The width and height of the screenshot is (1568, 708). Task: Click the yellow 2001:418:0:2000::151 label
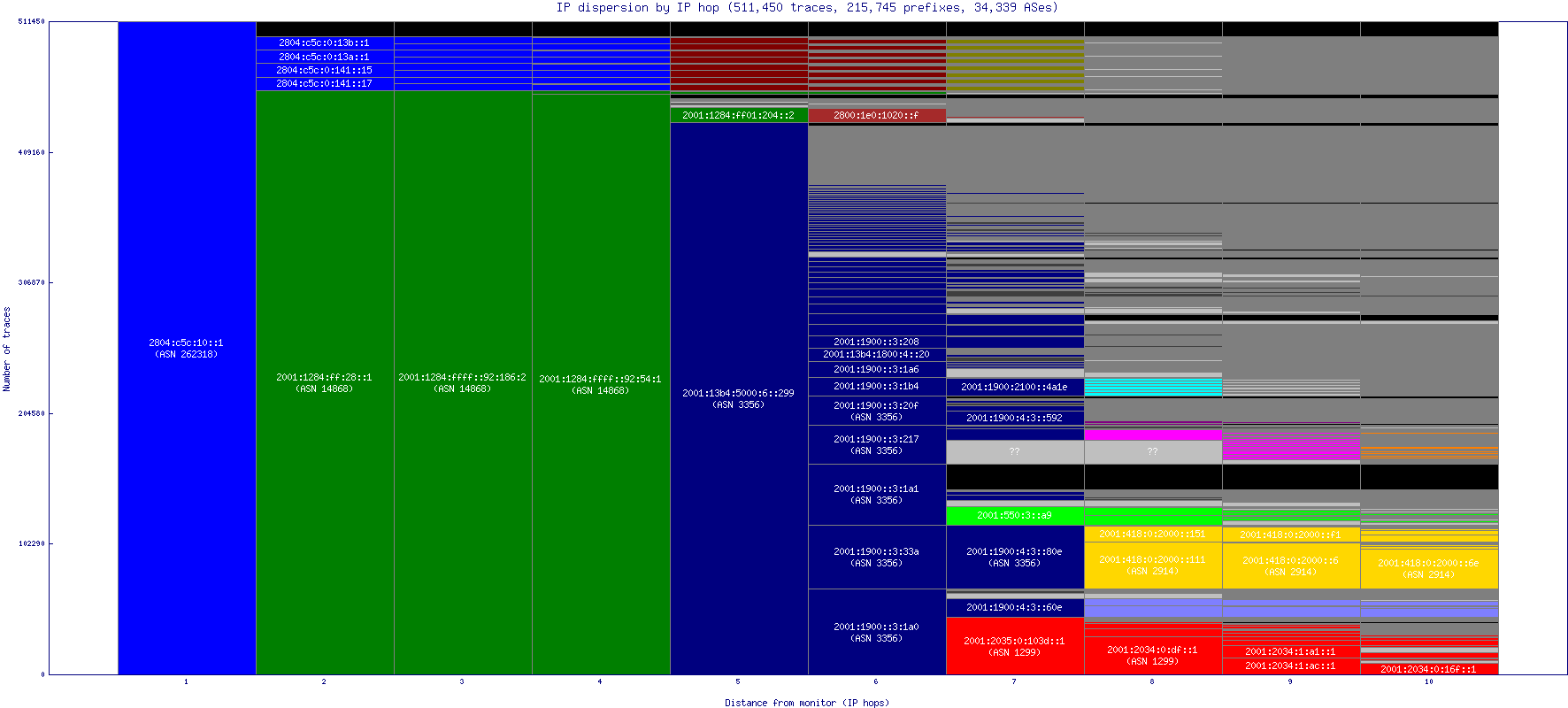click(1152, 534)
